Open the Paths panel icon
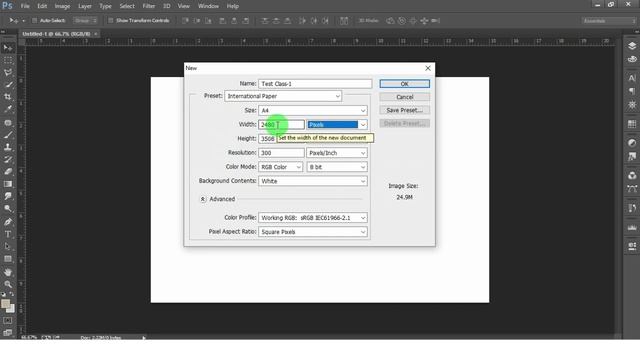Screen dimensions: 640x360 632,189
